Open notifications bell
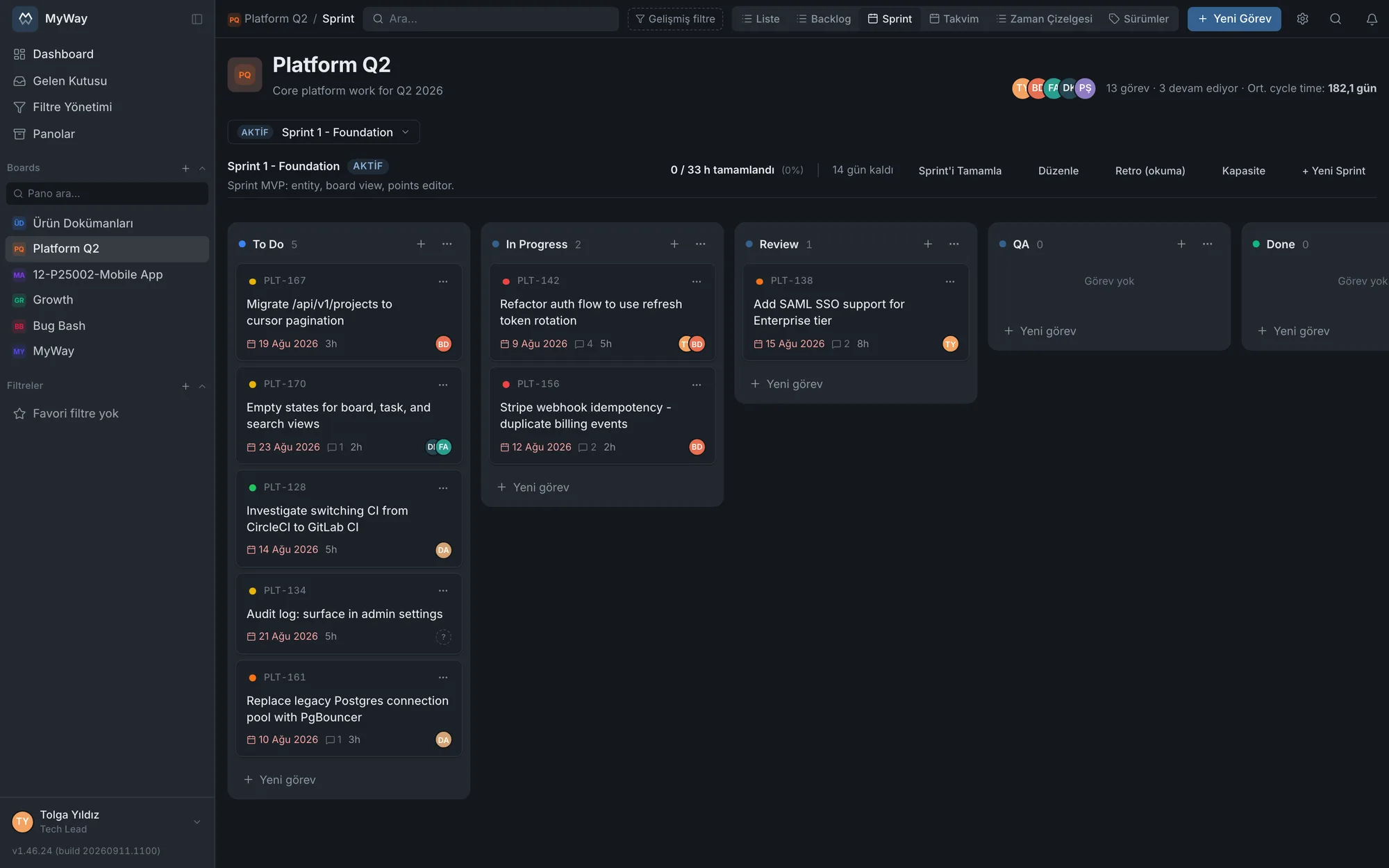The height and width of the screenshot is (868, 1389). 1372,19
